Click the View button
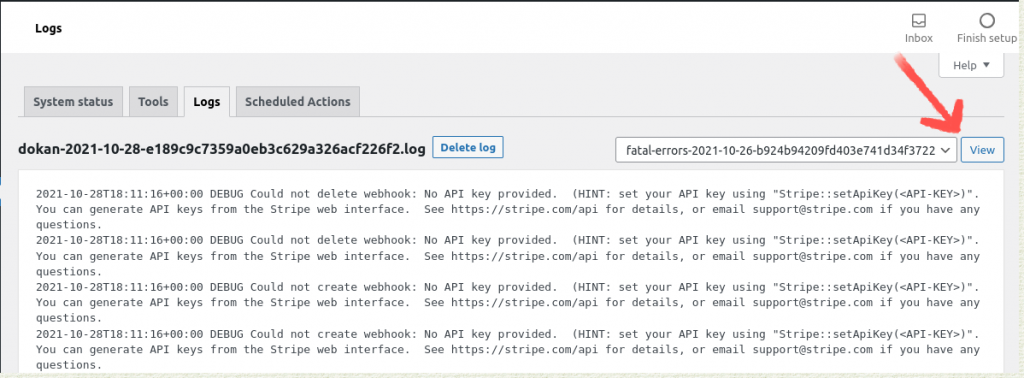 [x=982, y=150]
